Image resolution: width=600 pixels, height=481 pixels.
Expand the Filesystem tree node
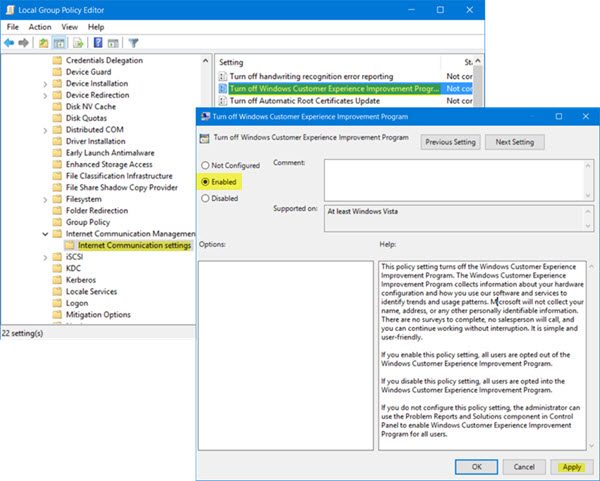click(45, 199)
